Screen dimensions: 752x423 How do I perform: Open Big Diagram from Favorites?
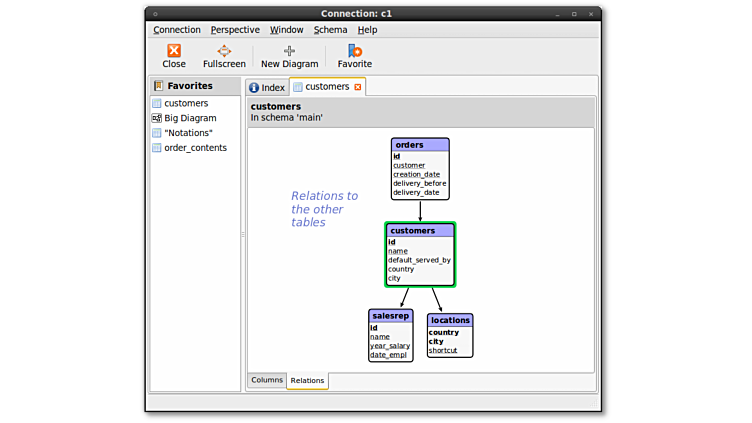[190, 118]
